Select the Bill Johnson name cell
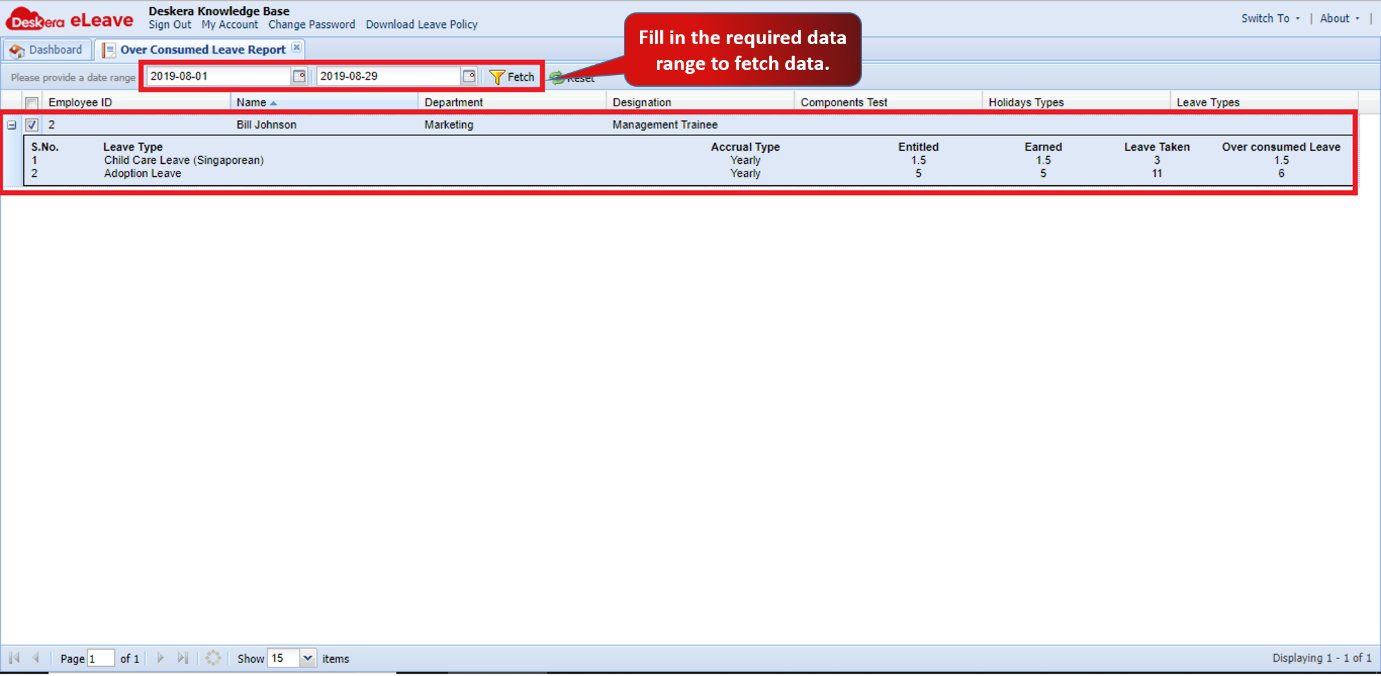 (x=267, y=125)
